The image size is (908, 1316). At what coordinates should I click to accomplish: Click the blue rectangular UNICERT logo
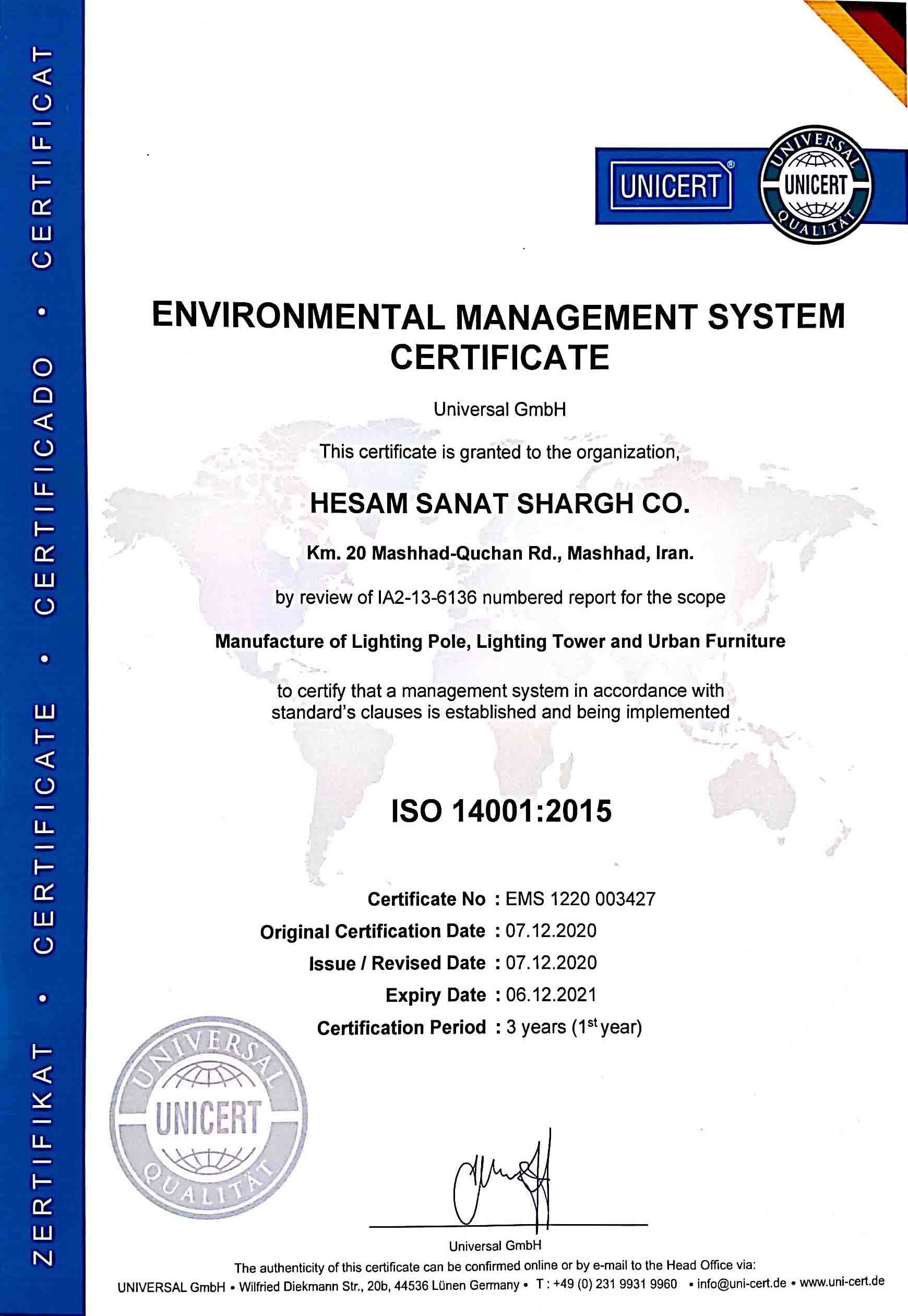pos(671,185)
